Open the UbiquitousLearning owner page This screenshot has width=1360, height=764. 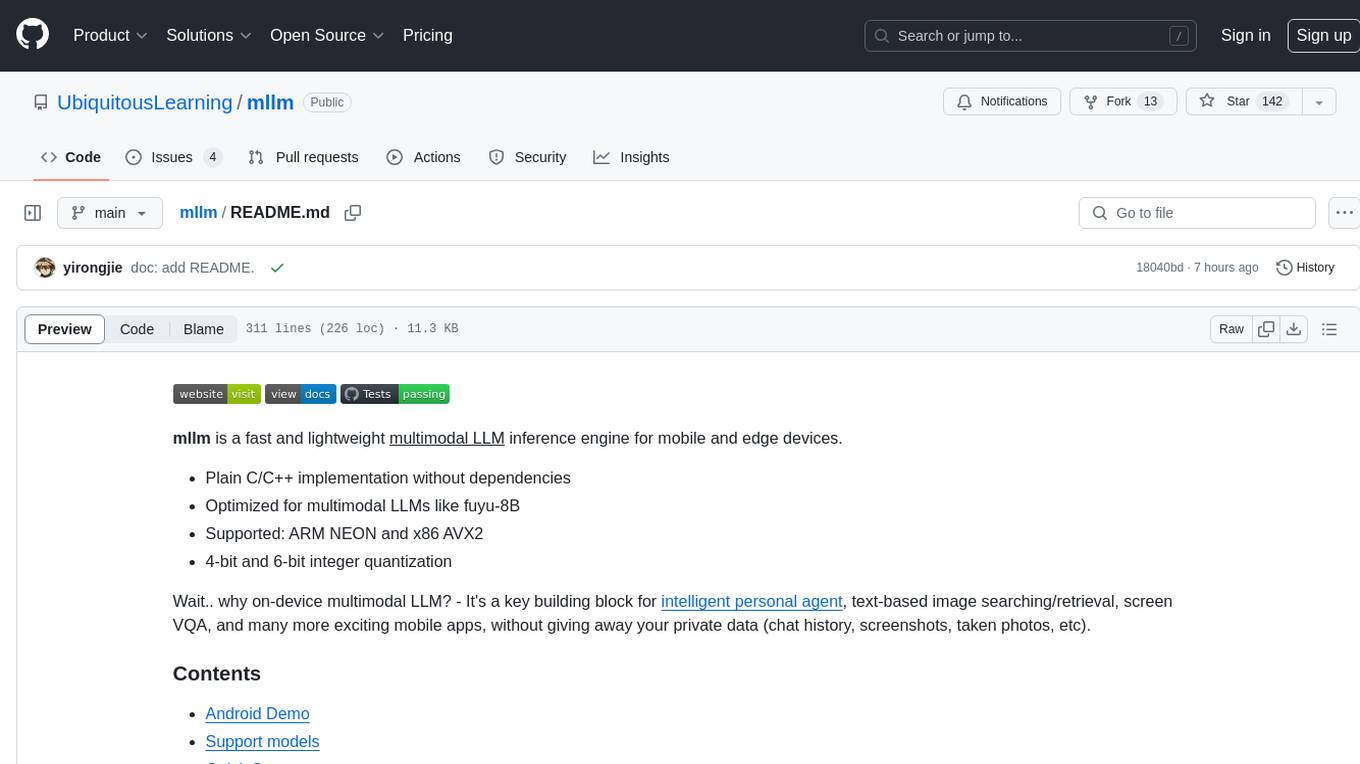tap(145, 102)
